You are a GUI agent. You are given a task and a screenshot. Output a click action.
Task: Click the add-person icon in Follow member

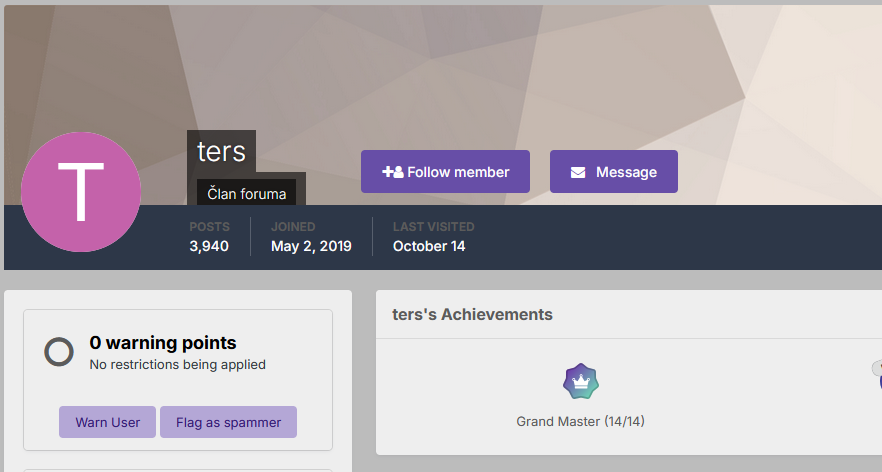tap(392, 172)
